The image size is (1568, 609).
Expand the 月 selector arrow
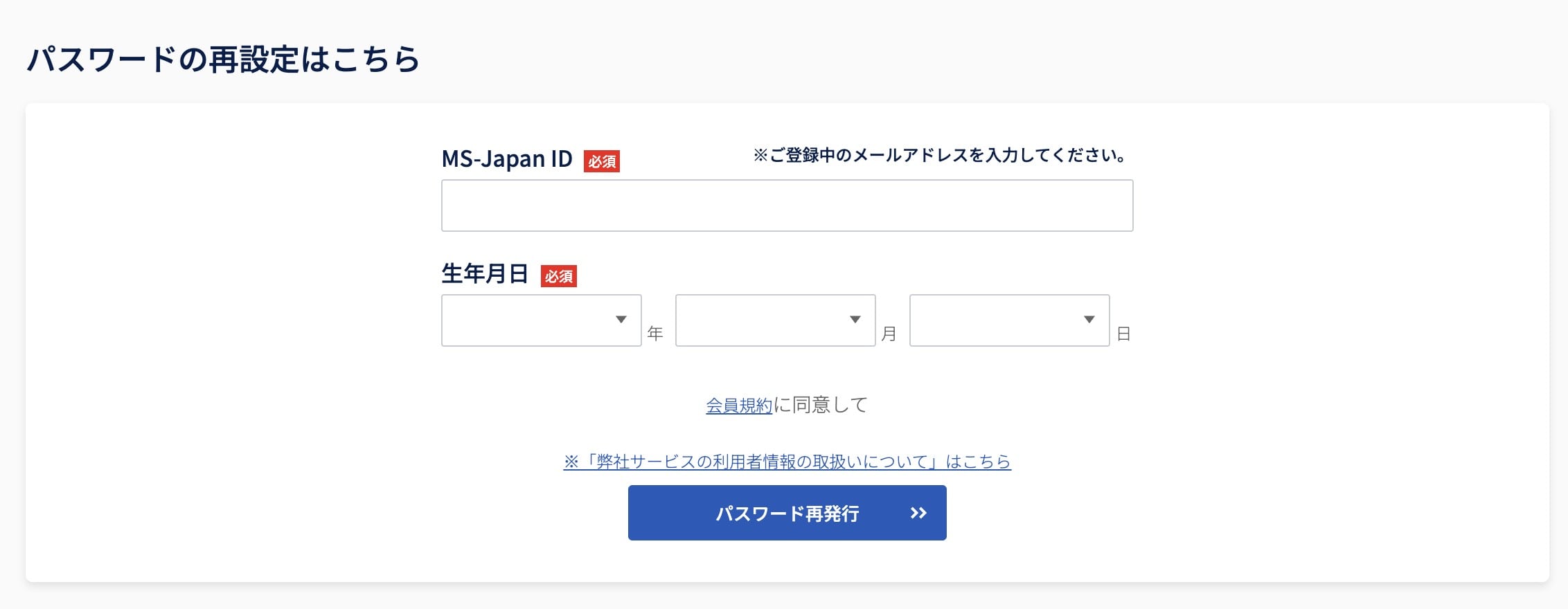point(855,320)
